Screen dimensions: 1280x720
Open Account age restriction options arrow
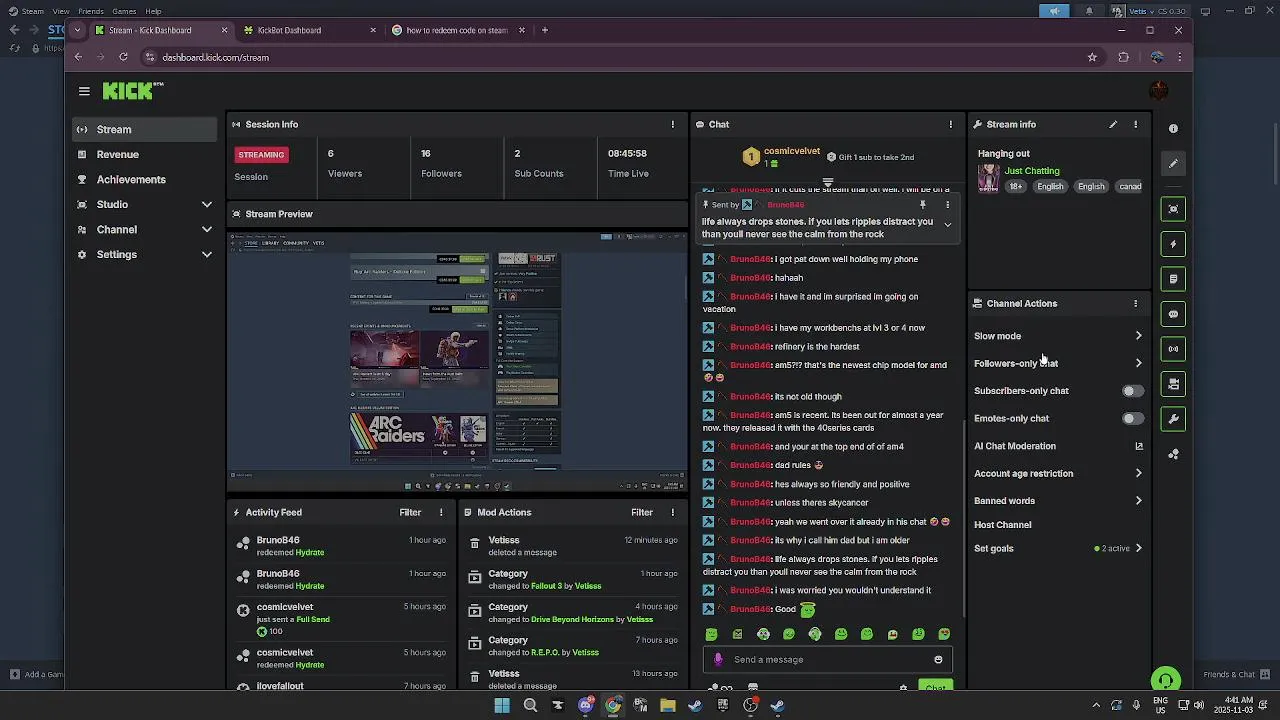coord(1138,473)
